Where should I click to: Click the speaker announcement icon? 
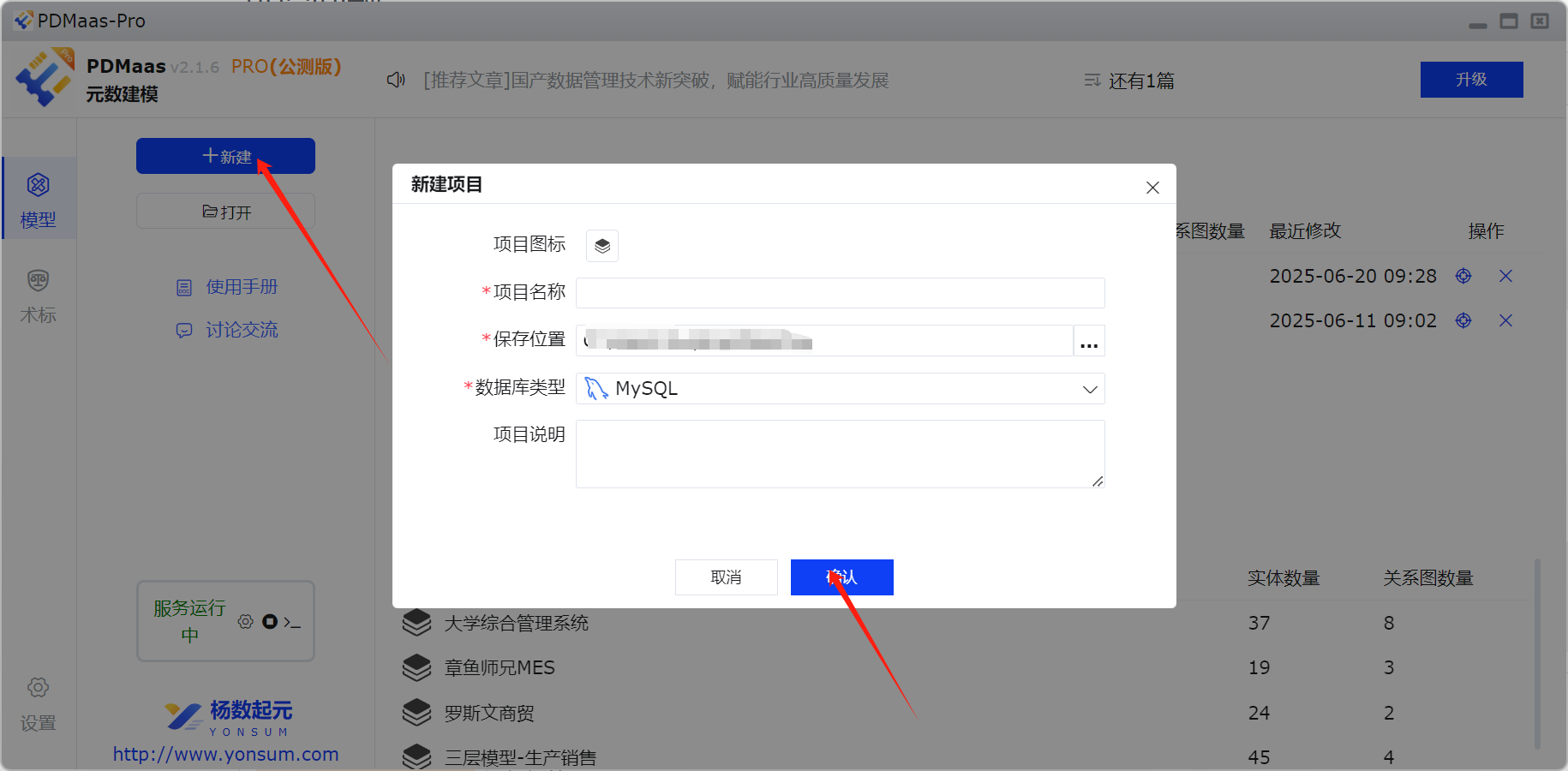pyautogui.click(x=396, y=80)
